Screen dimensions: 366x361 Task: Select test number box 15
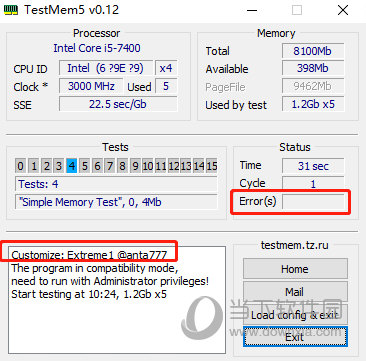pos(211,166)
